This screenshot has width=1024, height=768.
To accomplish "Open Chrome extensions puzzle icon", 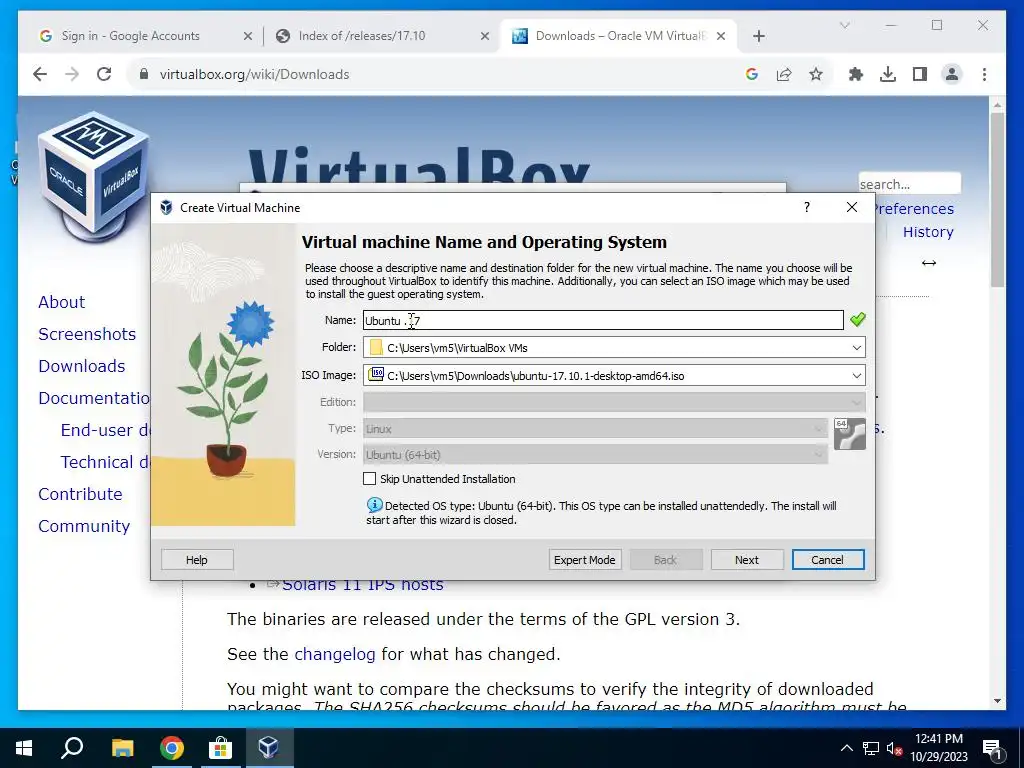I will tap(856, 74).
